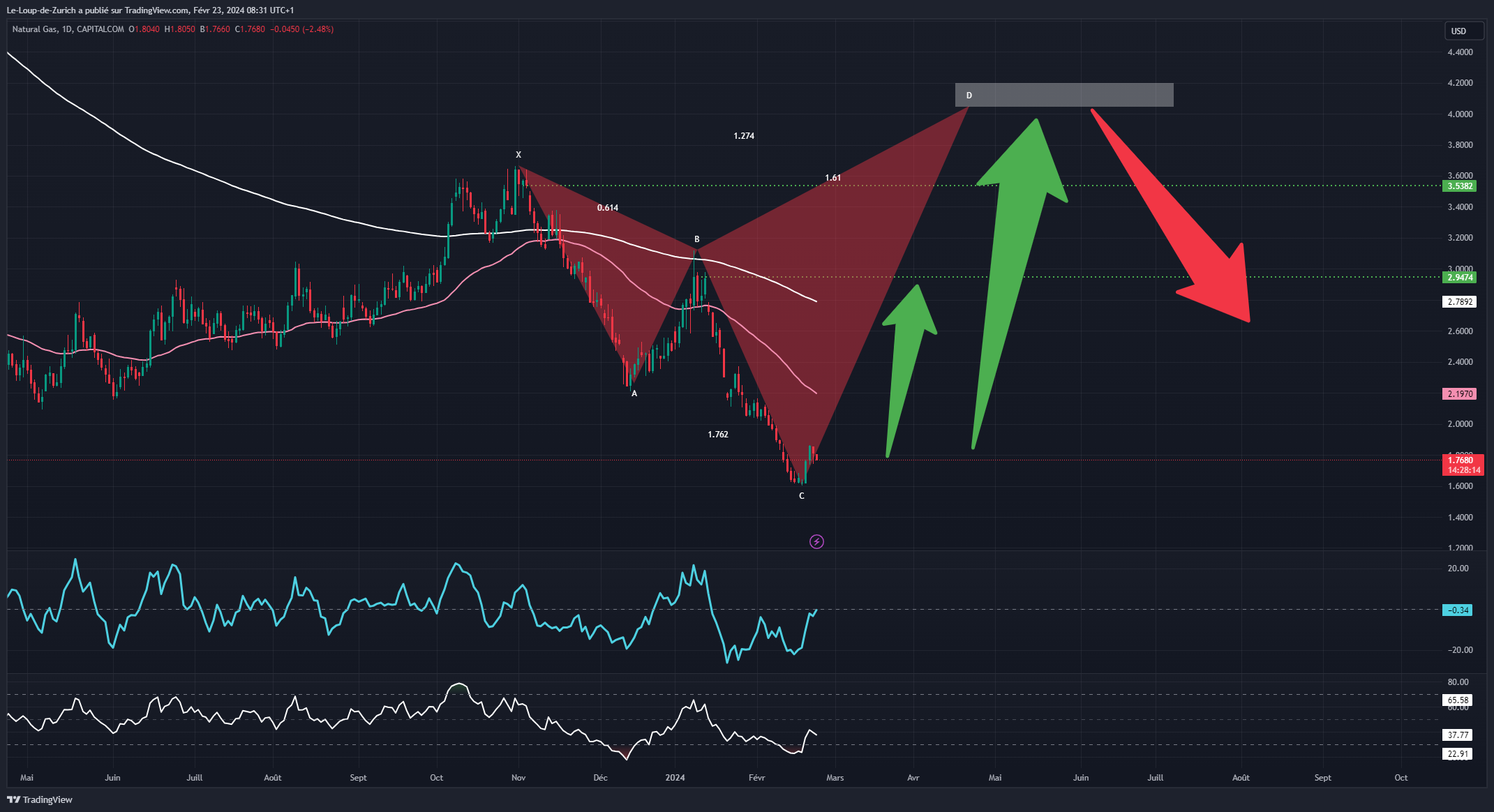Image resolution: width=1494 pixels, height=812 pixels.
Task: Click the C point label of the pattern
Action: [x=802, y=496]
